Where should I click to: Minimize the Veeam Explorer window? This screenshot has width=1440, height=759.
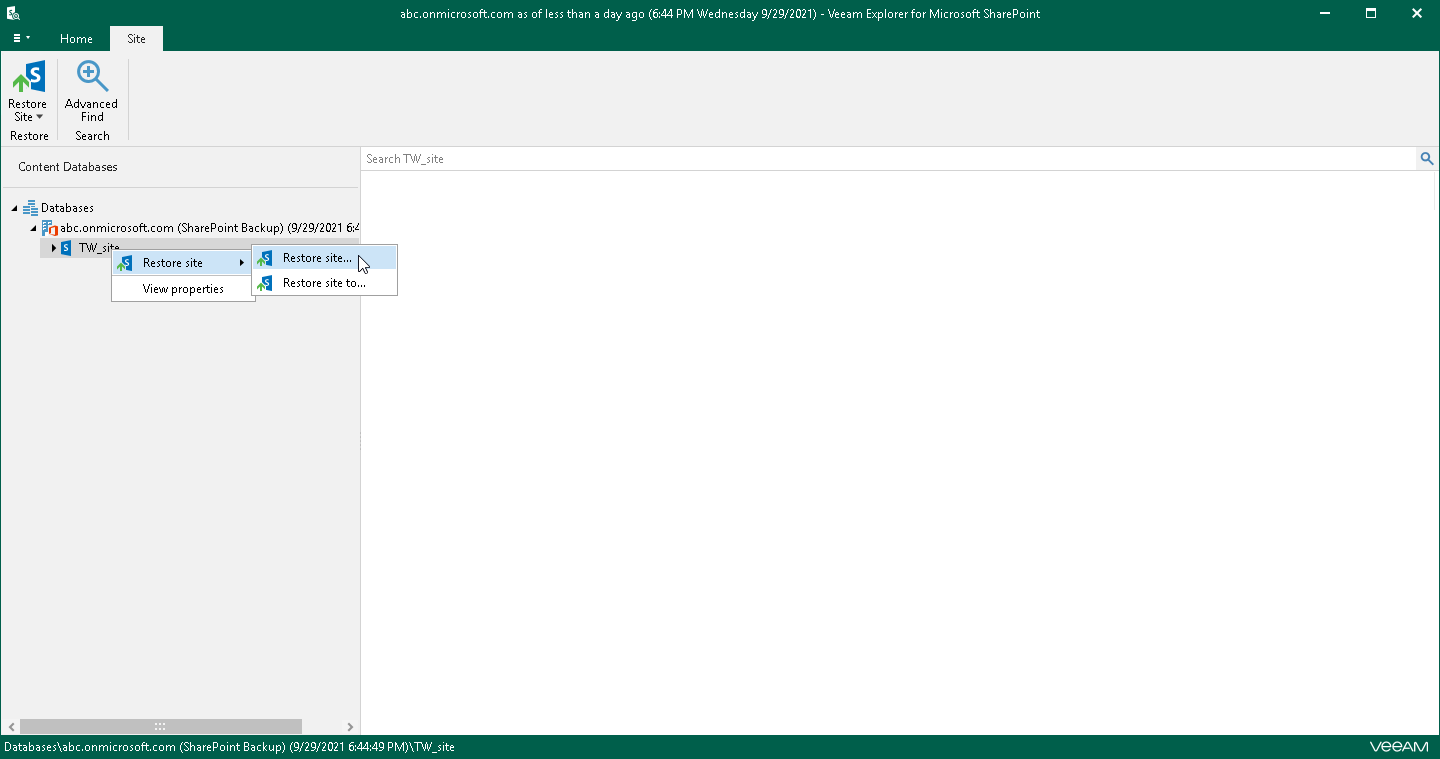point(1325,14)
